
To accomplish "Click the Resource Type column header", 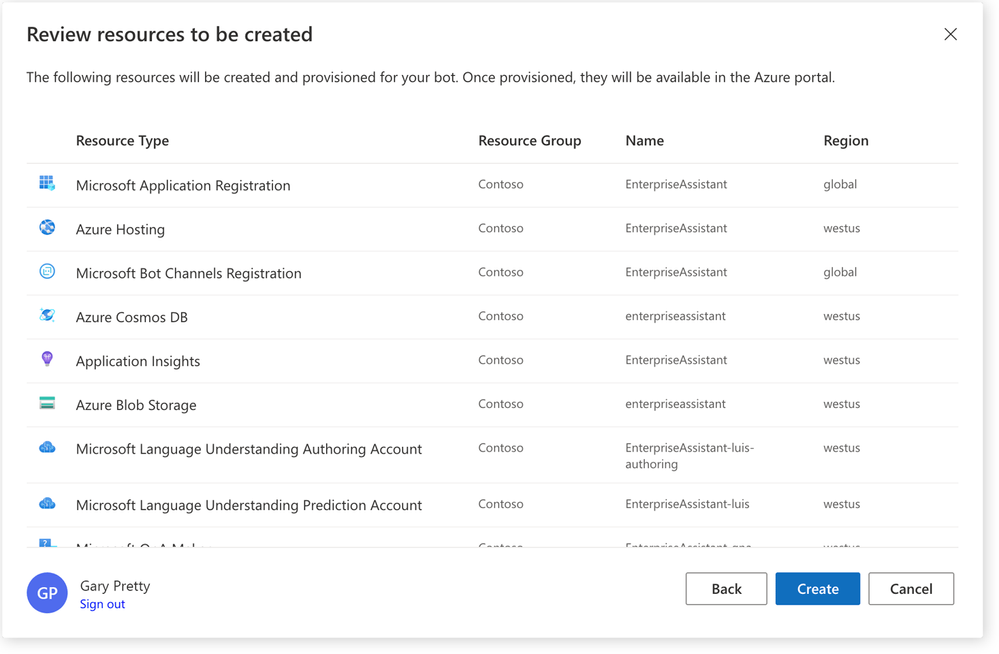I will pos(122,140).
